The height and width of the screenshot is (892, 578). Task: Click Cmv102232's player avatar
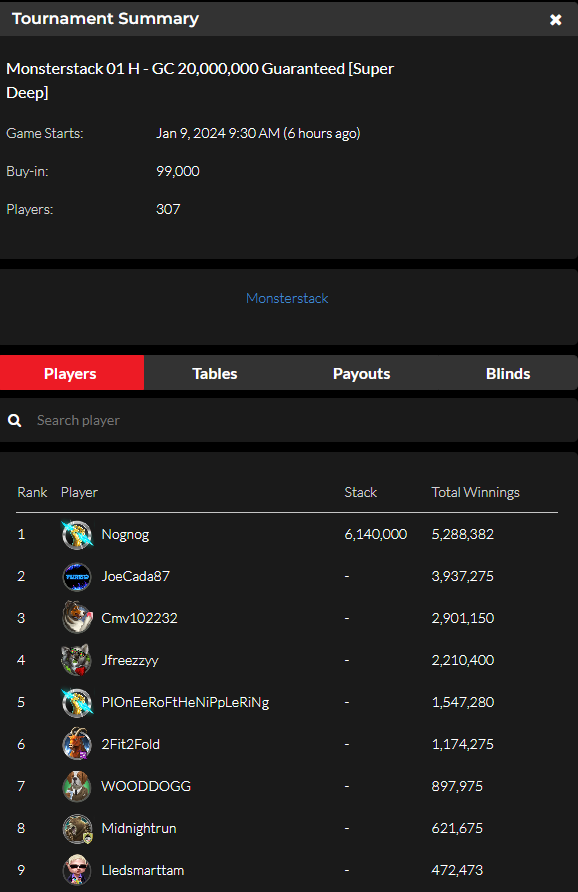tap(77, 618)
